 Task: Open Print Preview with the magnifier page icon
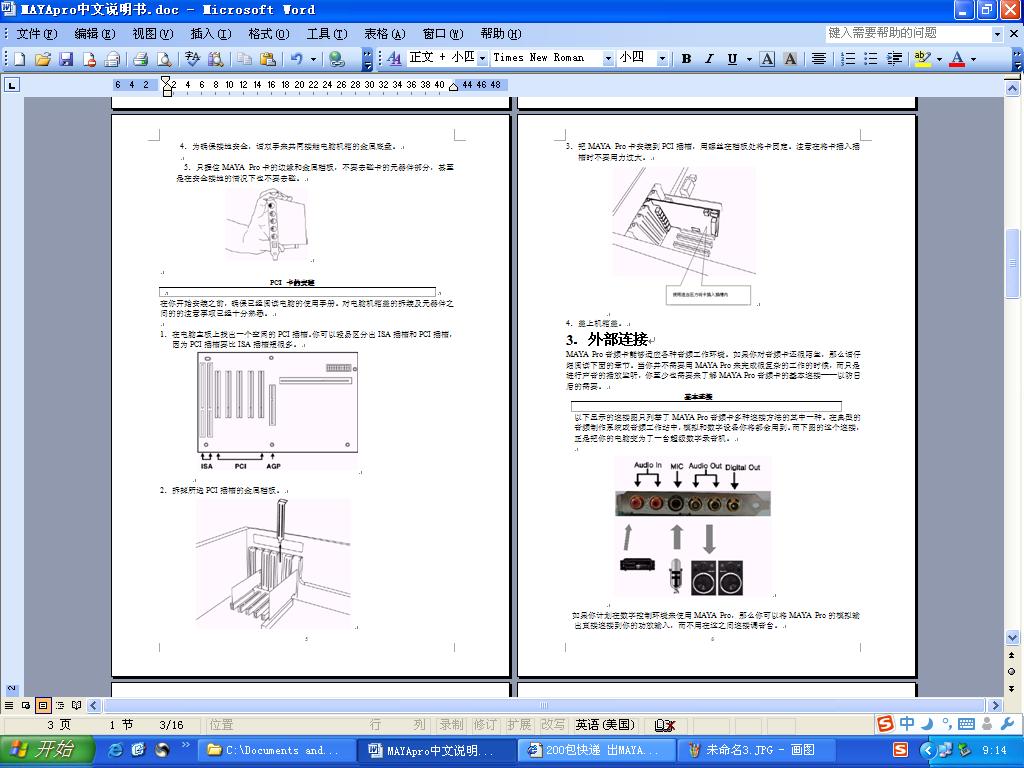tap(164, 59)
